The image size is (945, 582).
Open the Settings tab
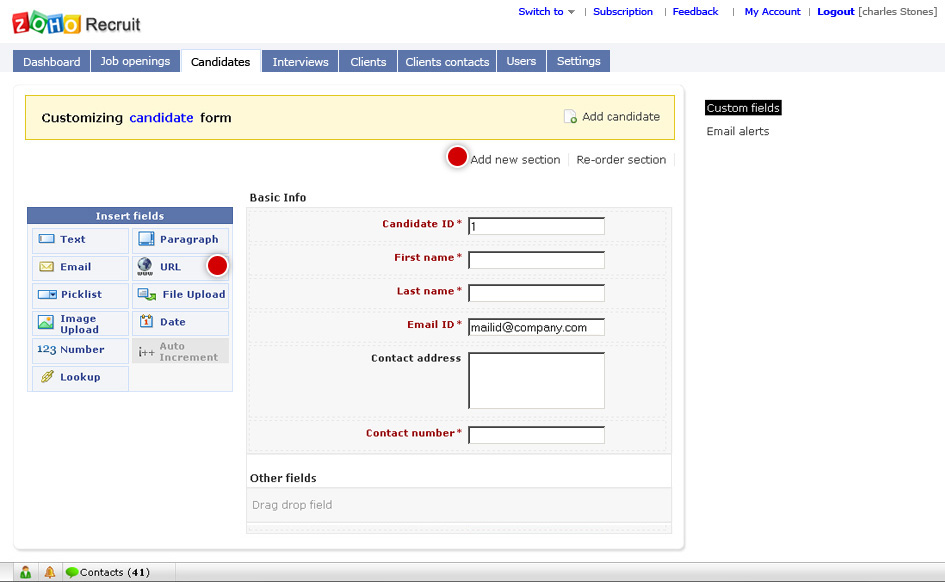coord(579,61)
